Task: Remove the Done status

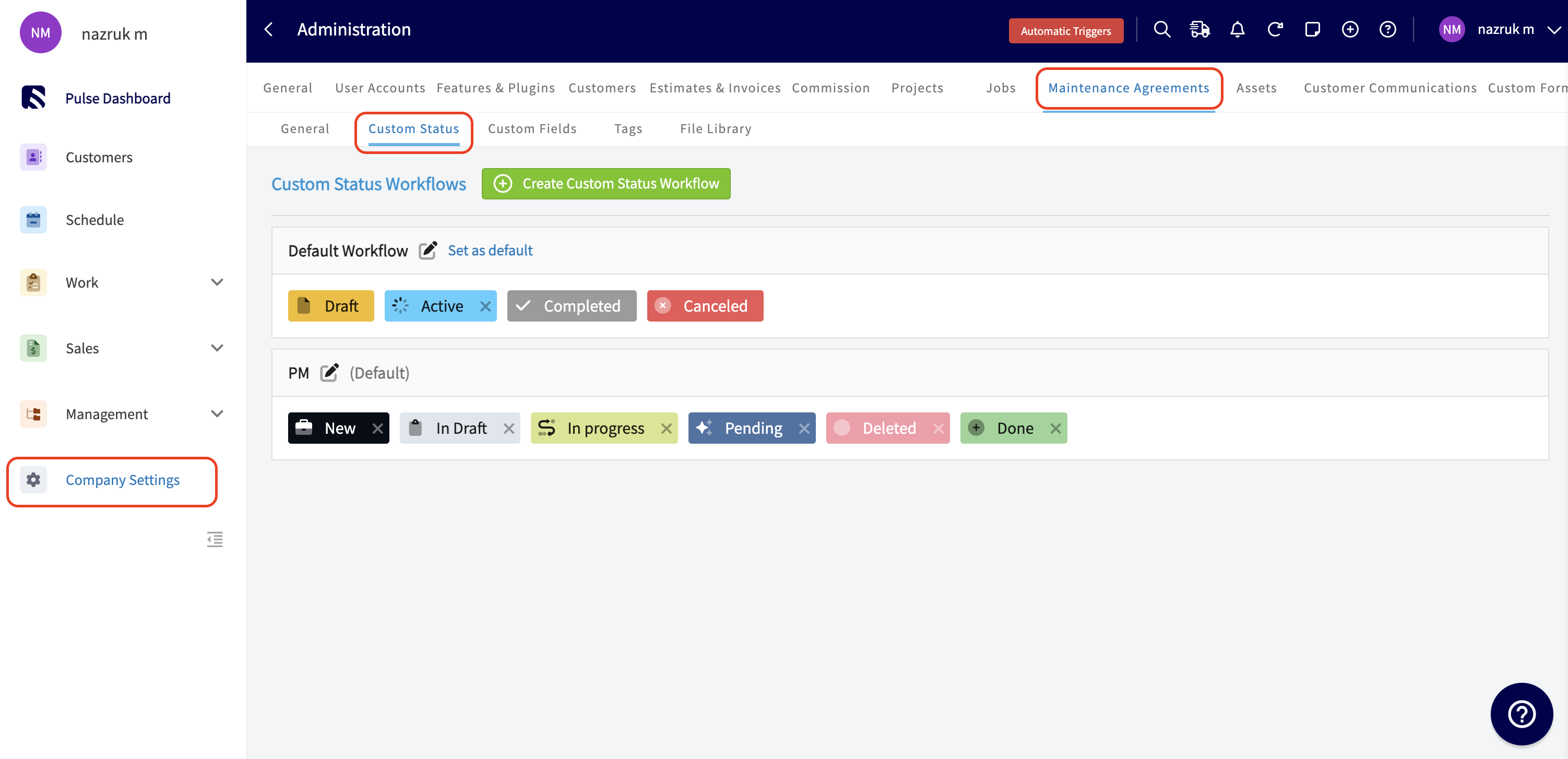Action: point(1055,429)
